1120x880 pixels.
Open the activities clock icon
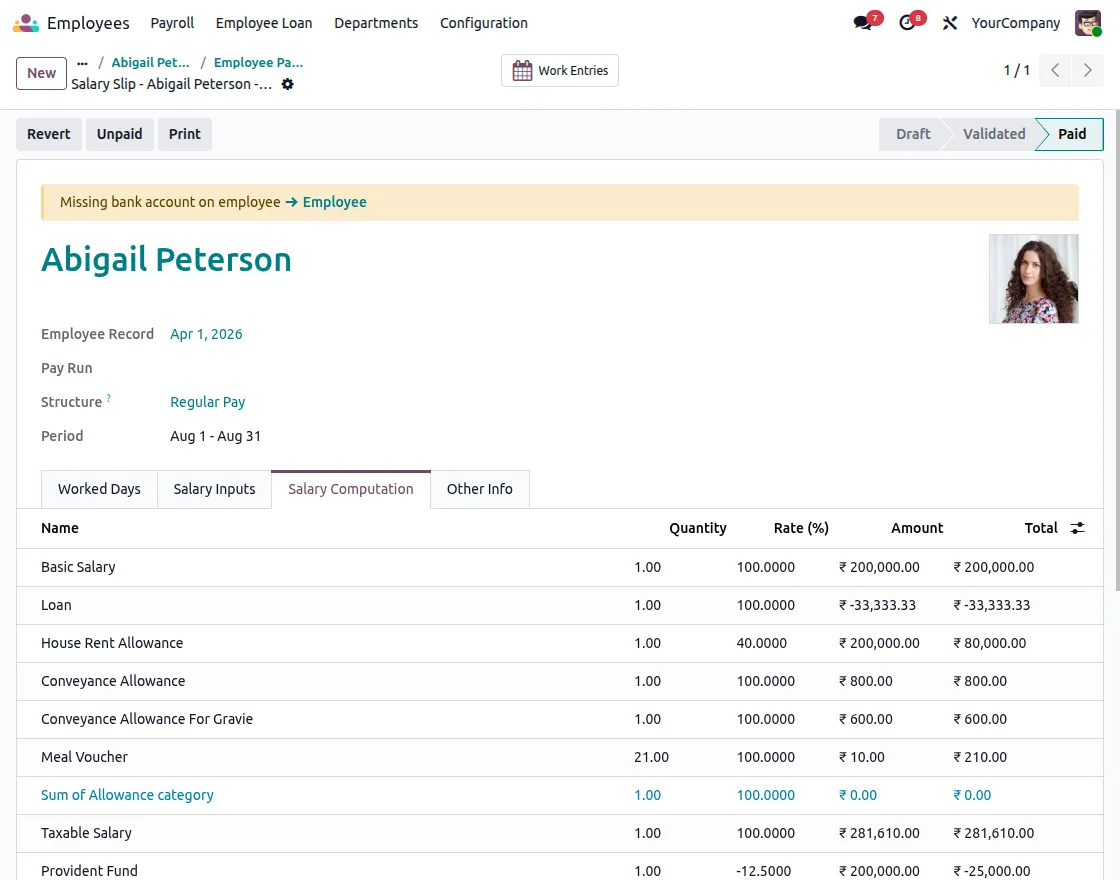(907, 23)
